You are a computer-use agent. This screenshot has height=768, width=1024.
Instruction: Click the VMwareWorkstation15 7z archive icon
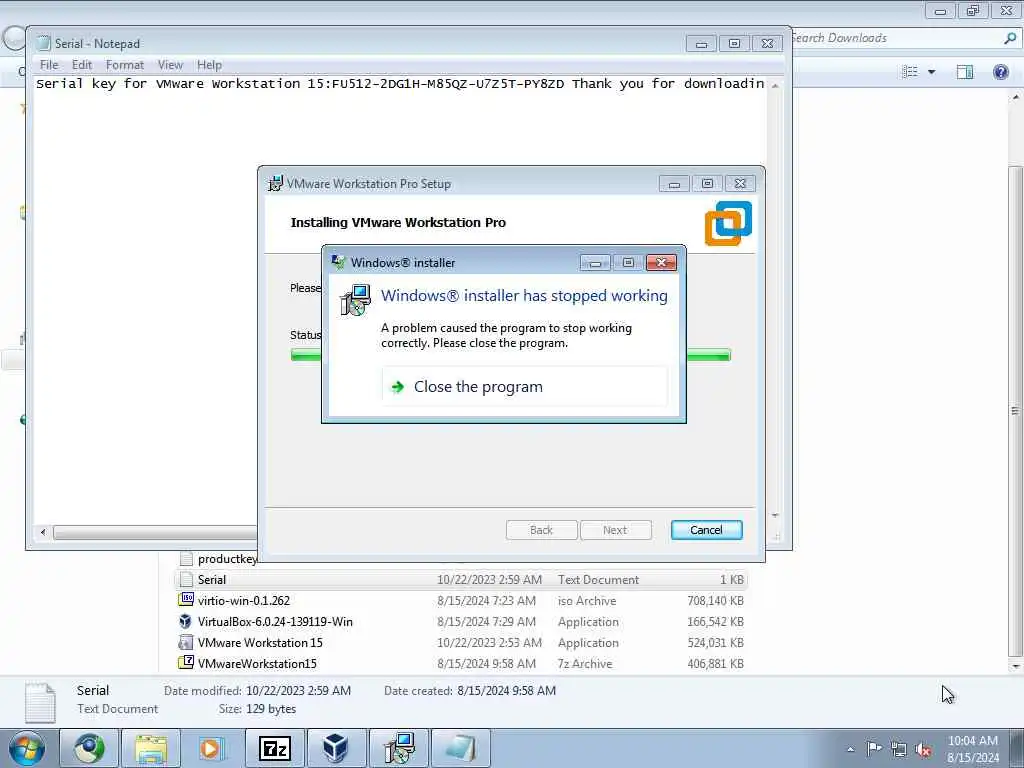tap(186, 662)
